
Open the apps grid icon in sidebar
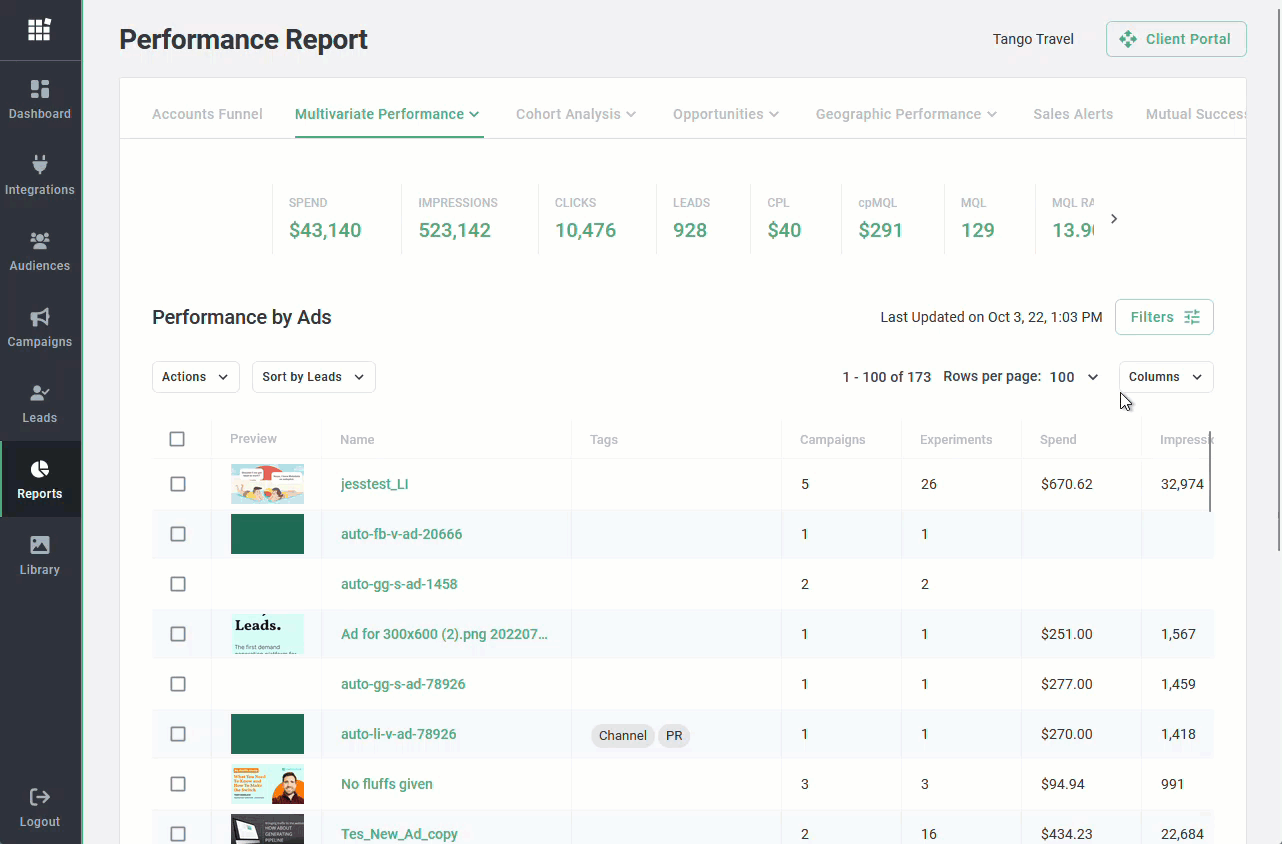click(x=39, y=30)
